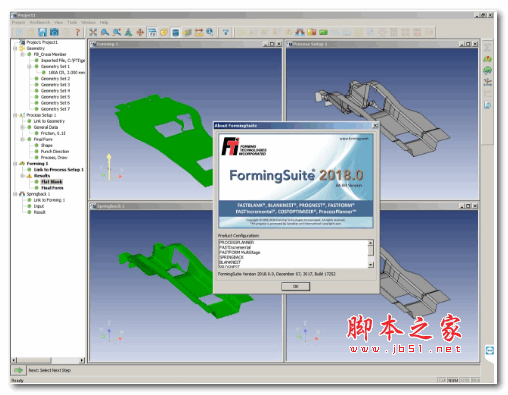Select Link to Forming 1 item
The height and width of the screenshot is (395, 508).
point(49,200)
